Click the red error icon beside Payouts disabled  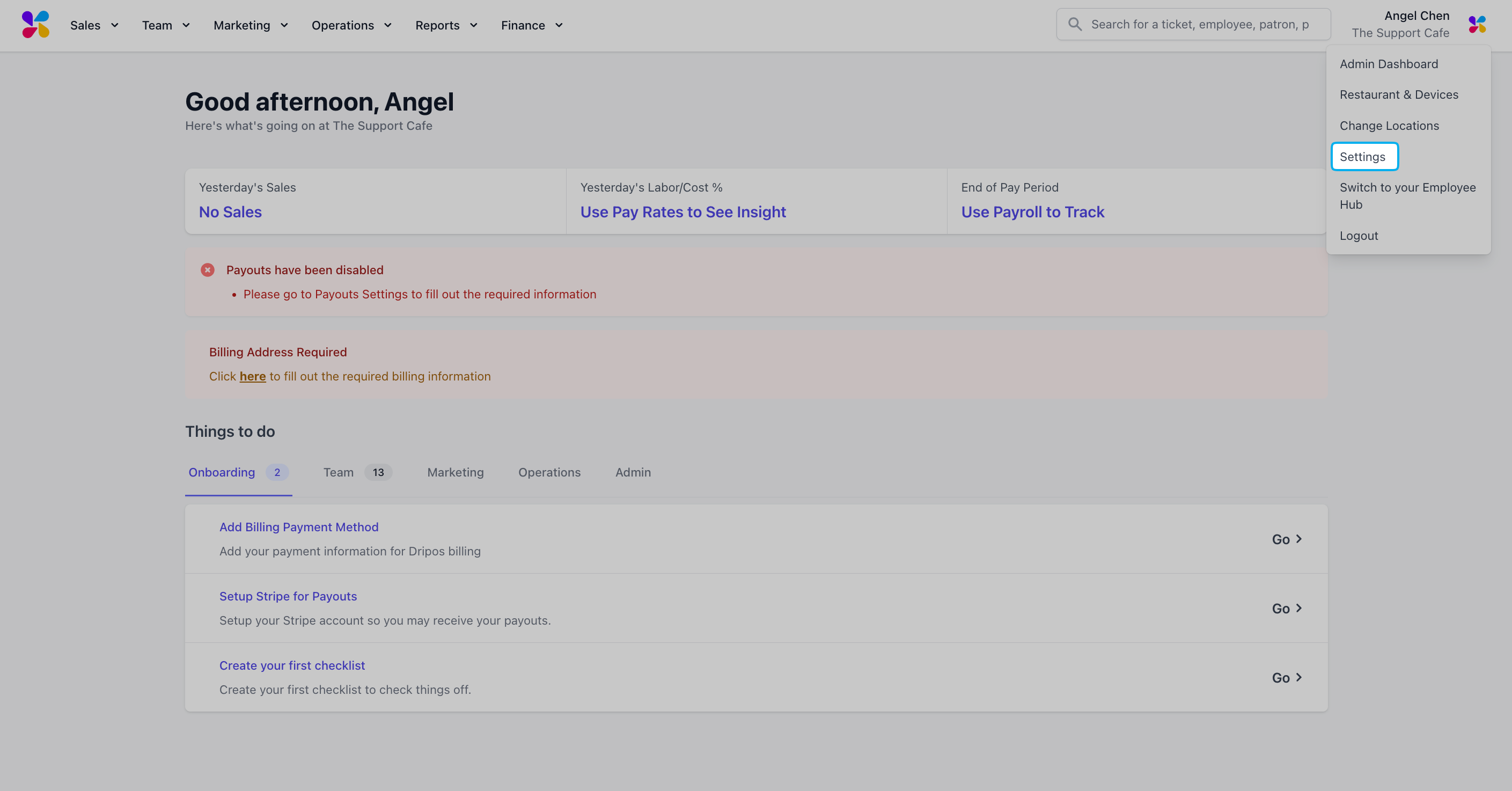pyautogui.click(x=207, y=270)
